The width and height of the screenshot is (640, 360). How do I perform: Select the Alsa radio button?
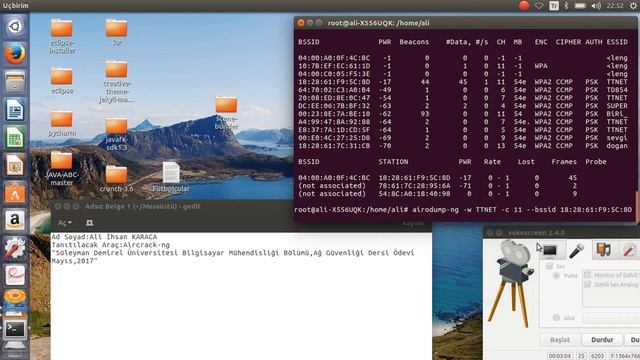pyautogui.click(x=556, y=318)
